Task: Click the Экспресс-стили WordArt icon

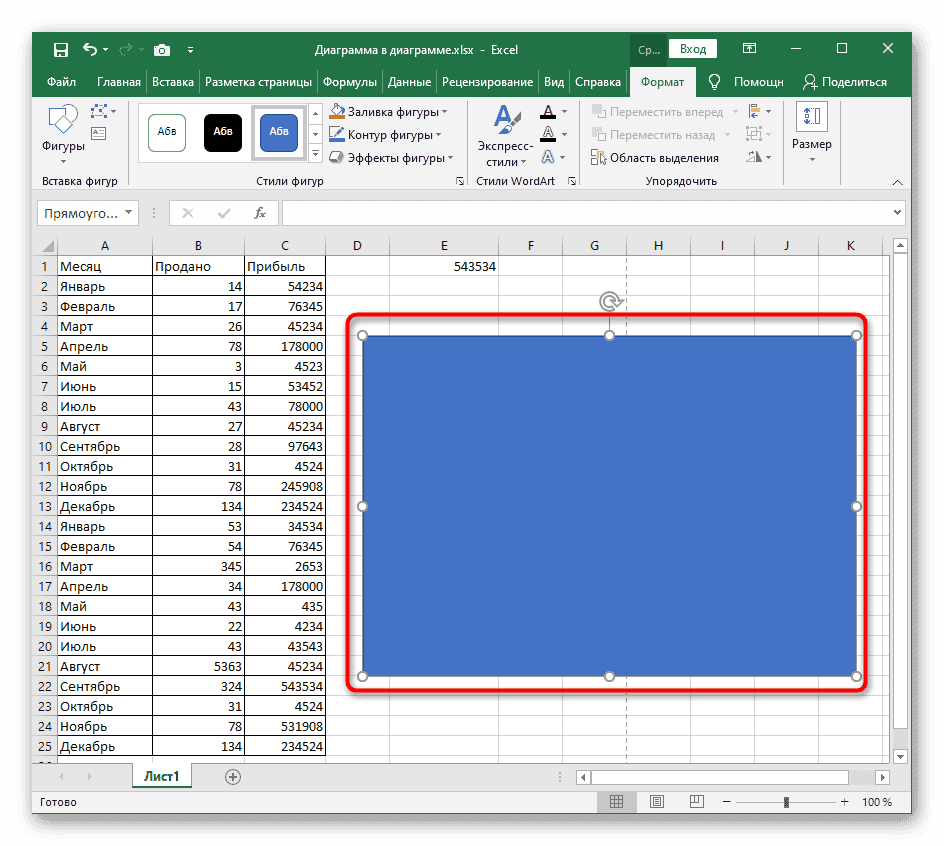Action: pos(504,135)
